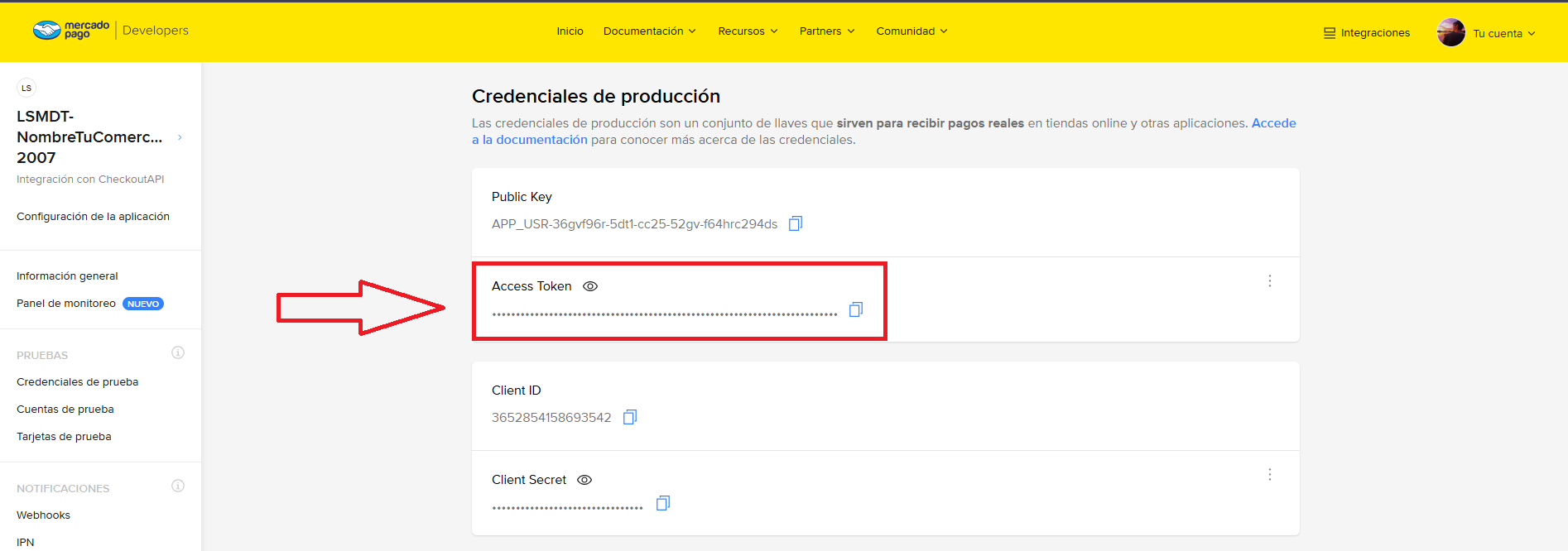The width and height of the screenshot is (1568, 551).
Task: Select the Public Key value text
Action: point(634,224)
